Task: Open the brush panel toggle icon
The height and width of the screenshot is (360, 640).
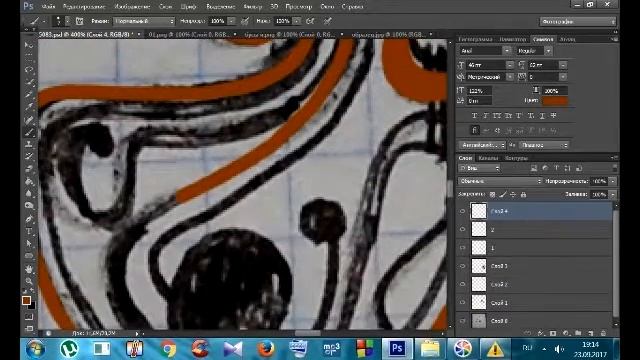Action: (80, 21)
